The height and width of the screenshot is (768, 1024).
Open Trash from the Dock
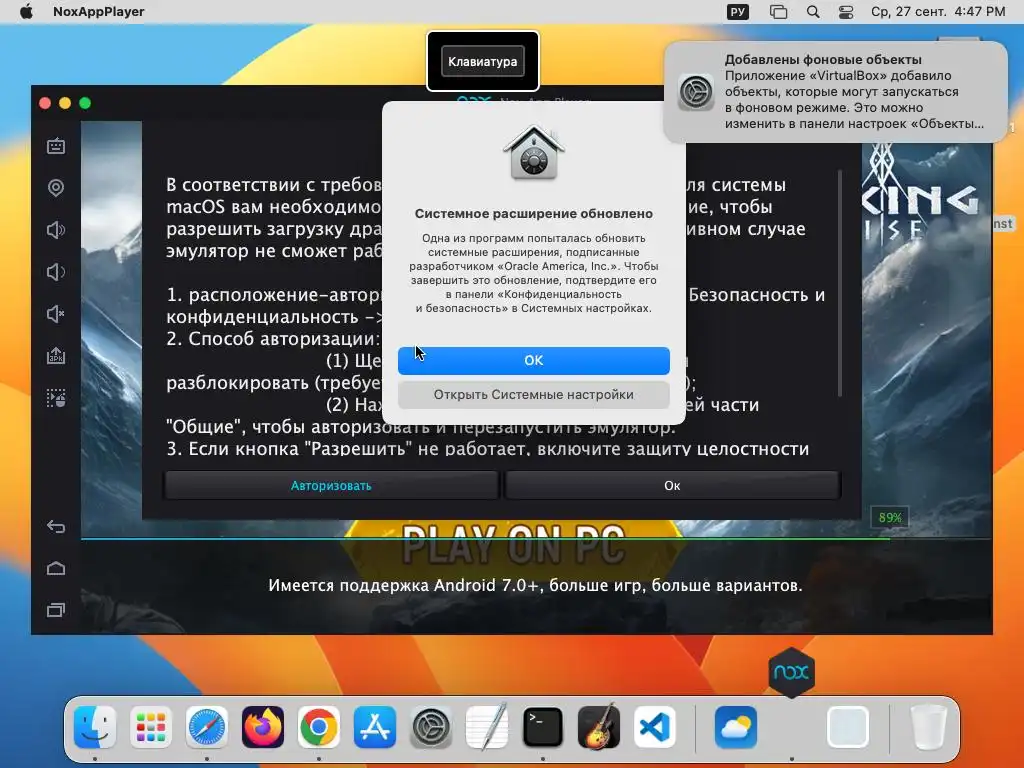click(928, 727)
